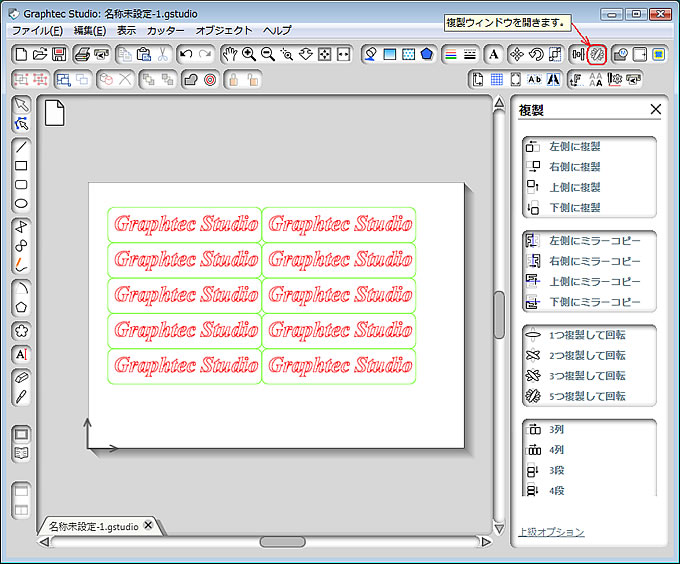Open the 上級オプション link
680x564 pixels.
[552, 532]
